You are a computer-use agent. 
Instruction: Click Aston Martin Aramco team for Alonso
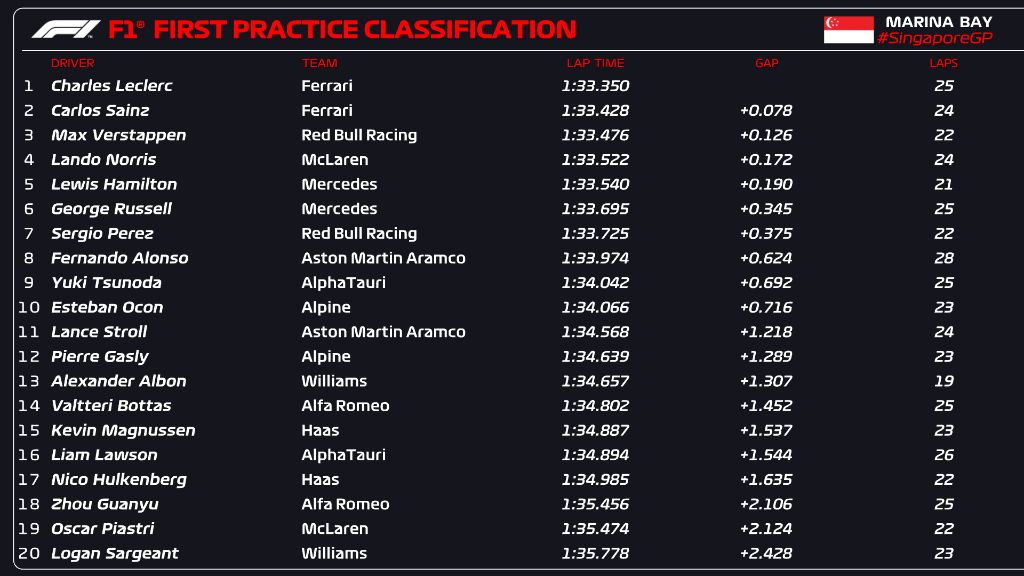tap(383, 258)
